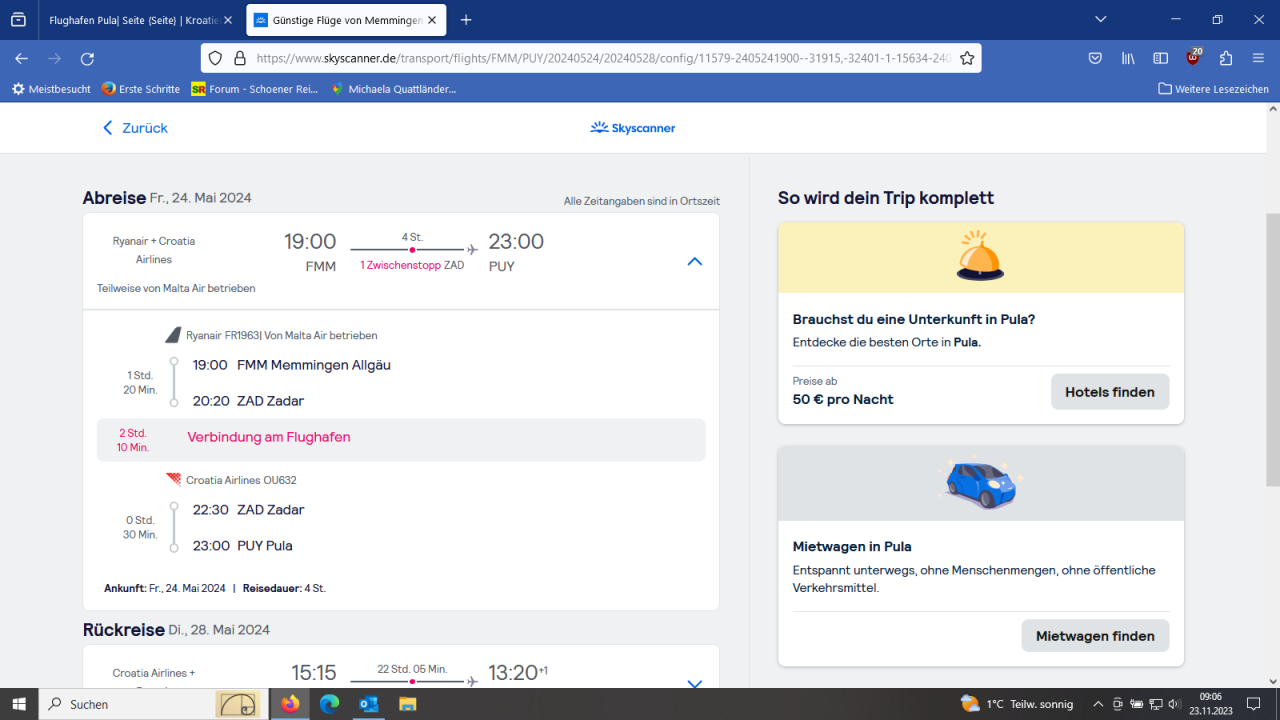Open the Firefox extensions puzzle icon
The width and height of the screenshot is (1280, 720).
(x=1226, y=58)
